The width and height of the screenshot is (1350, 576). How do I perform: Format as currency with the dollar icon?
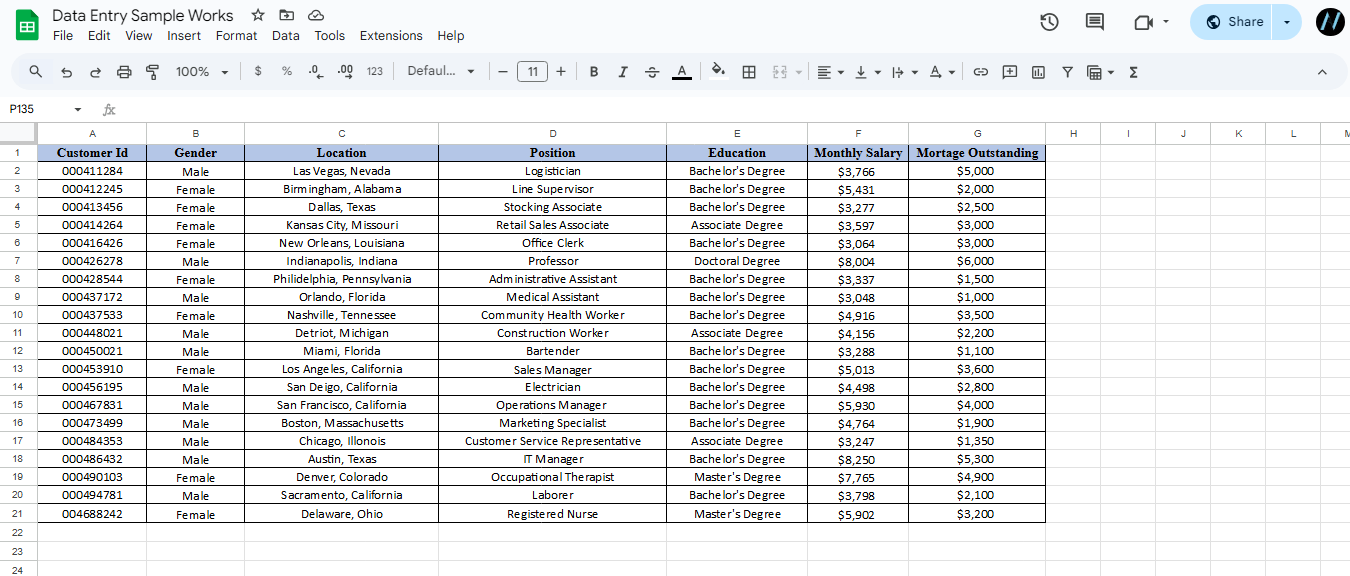point(258,72)
